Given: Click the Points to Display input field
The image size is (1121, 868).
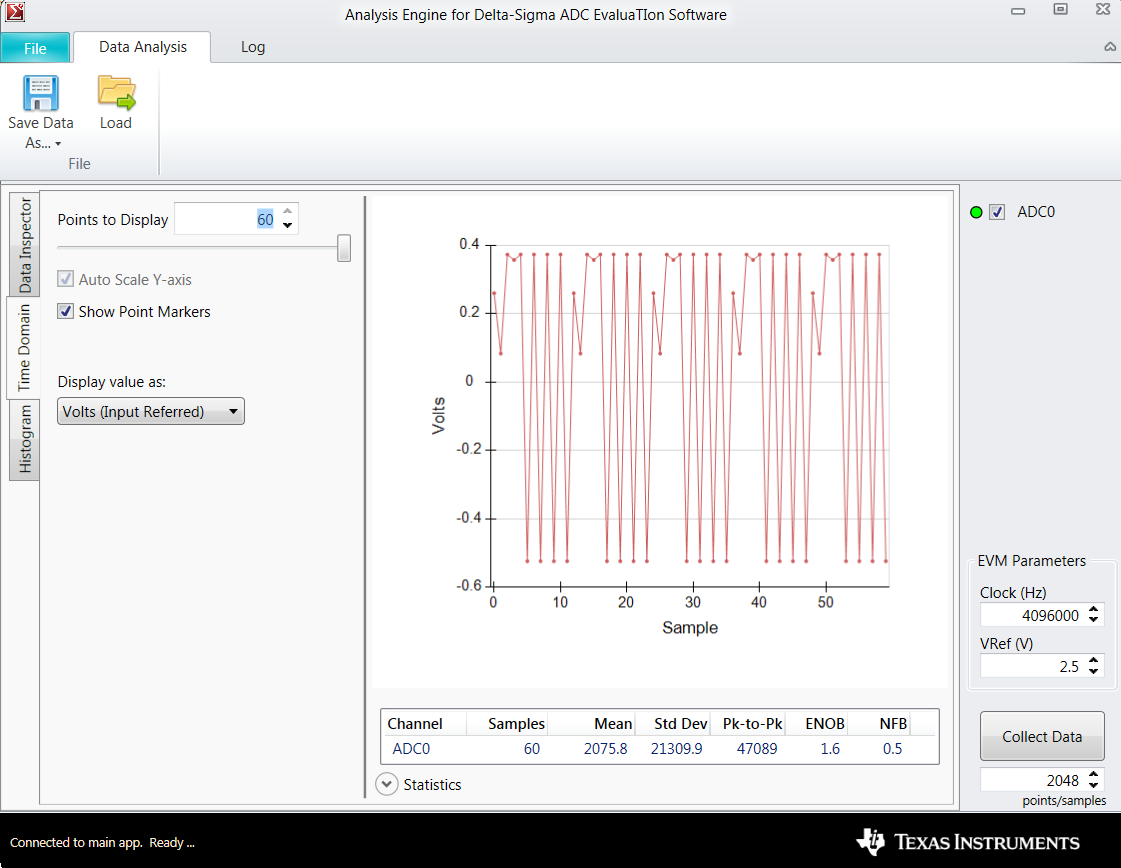Looking at the screenshot, I should pos(226,220).
